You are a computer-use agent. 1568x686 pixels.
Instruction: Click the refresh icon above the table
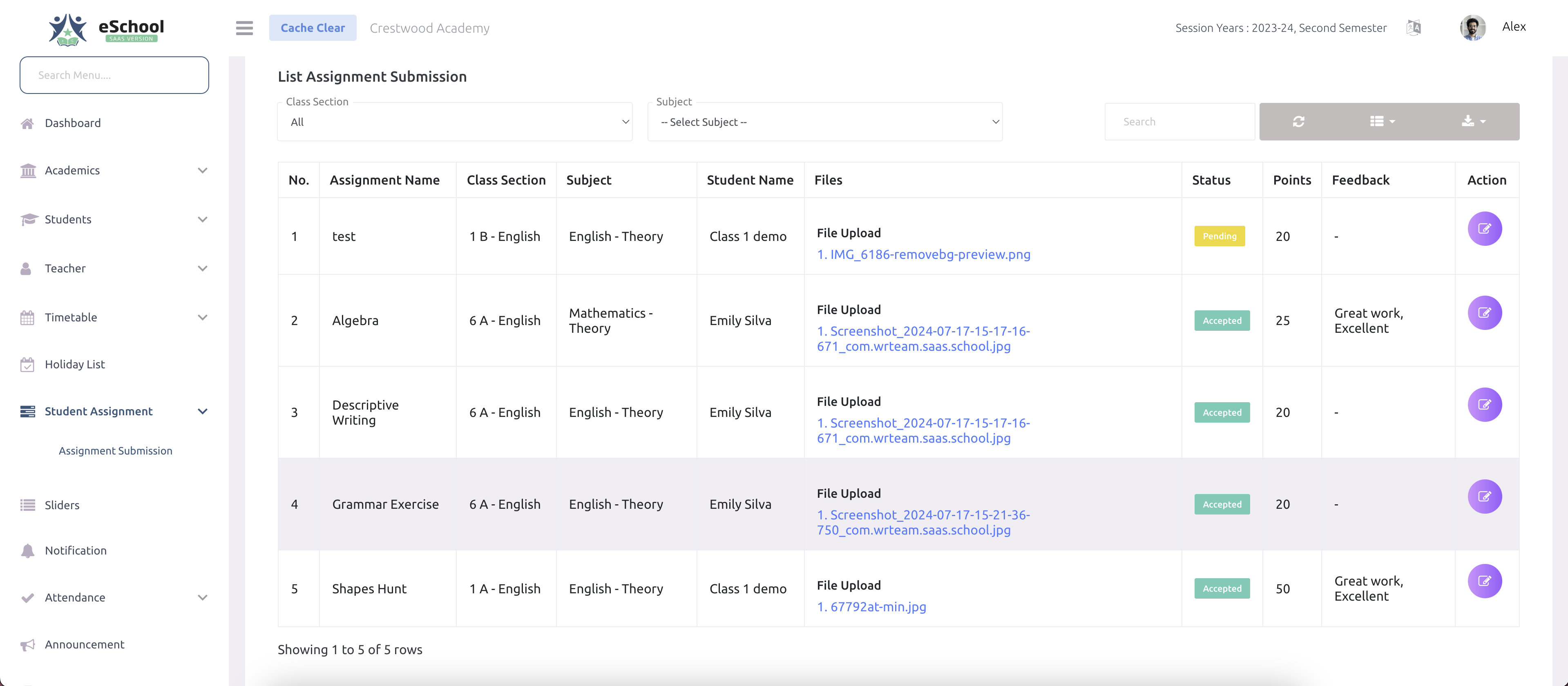(x=1299, y=121)
